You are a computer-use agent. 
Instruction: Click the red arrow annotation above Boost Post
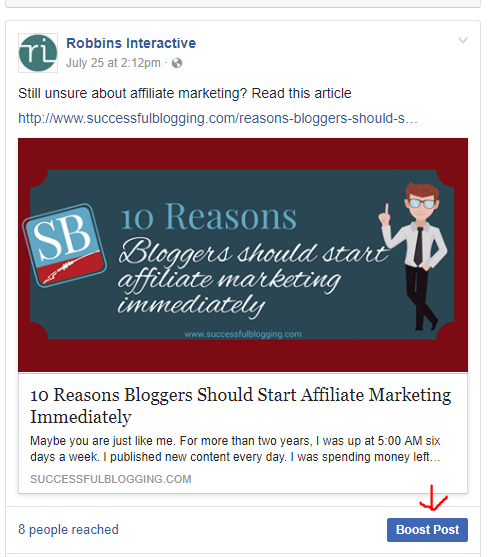433,498
